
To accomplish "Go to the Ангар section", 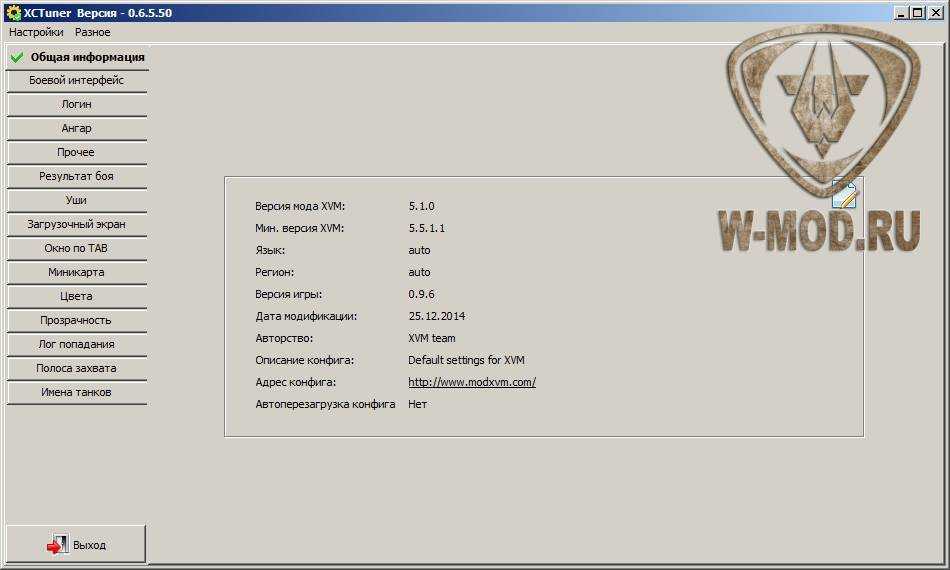I will [x=77, y=128].
